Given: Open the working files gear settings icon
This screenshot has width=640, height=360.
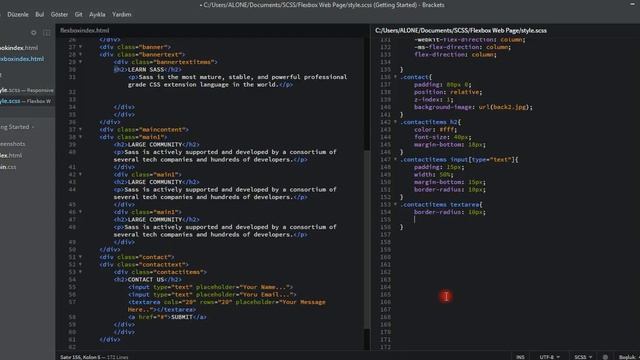Looking at the screenshot, I should 33,33.
